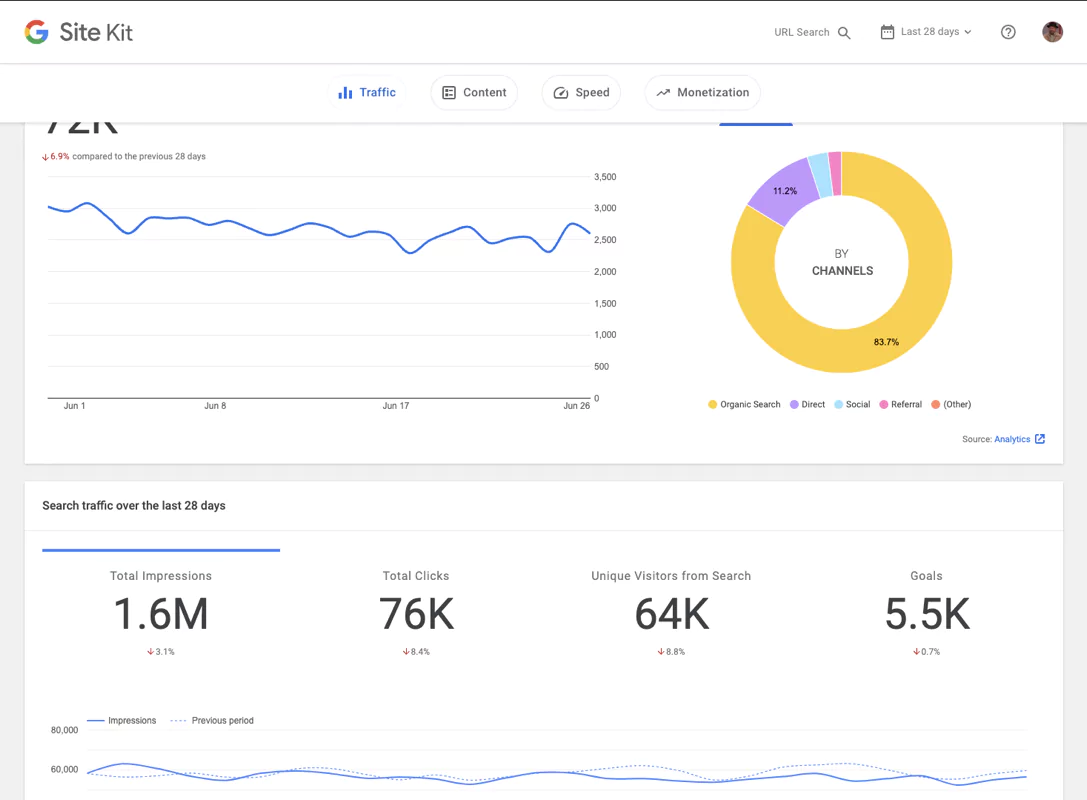The image size is (1087, 800).
Task: Click the URL Search magnifier icon
Action: [844, 32]
